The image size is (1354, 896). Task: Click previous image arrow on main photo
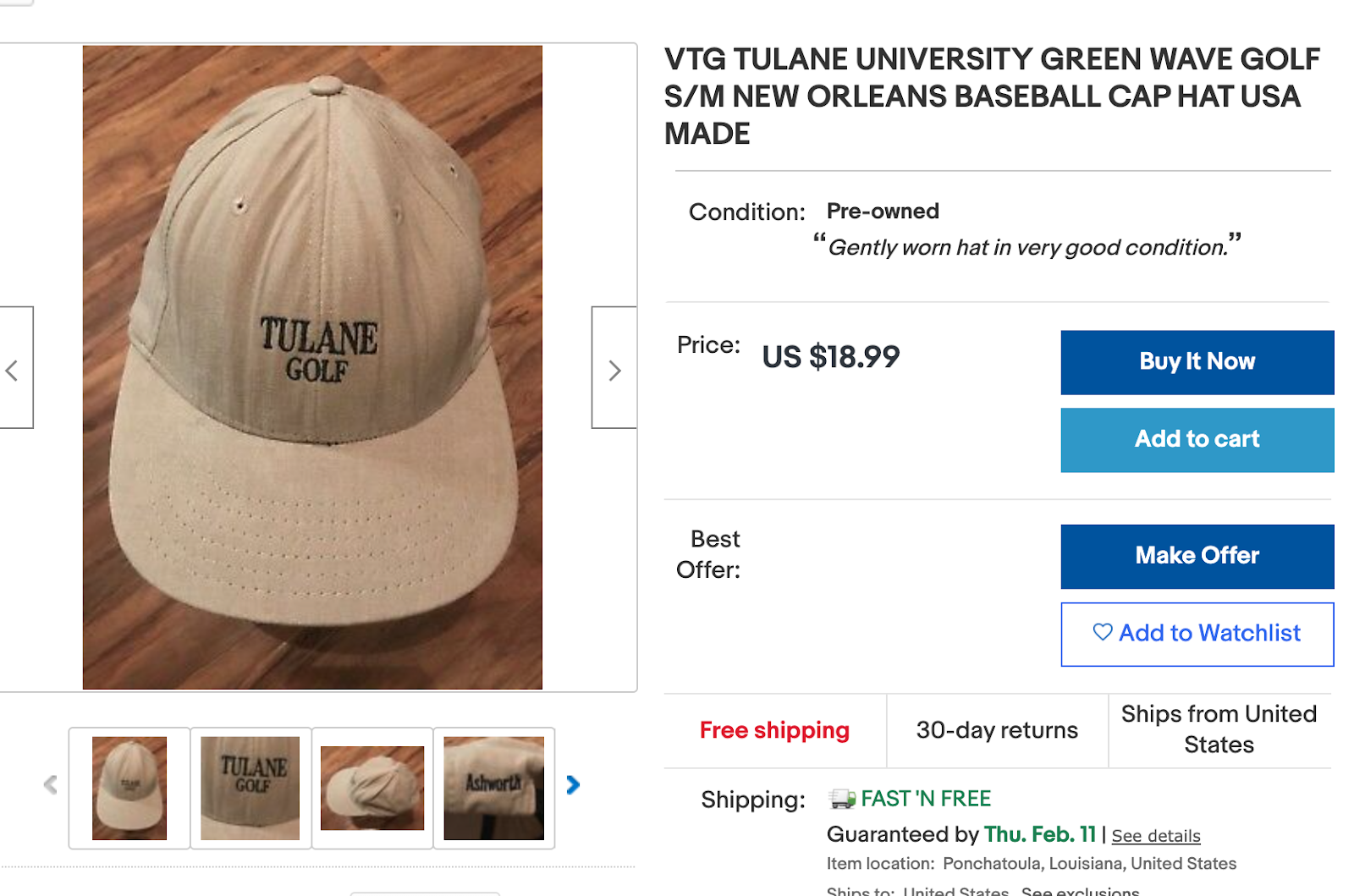tap(14, 368)
